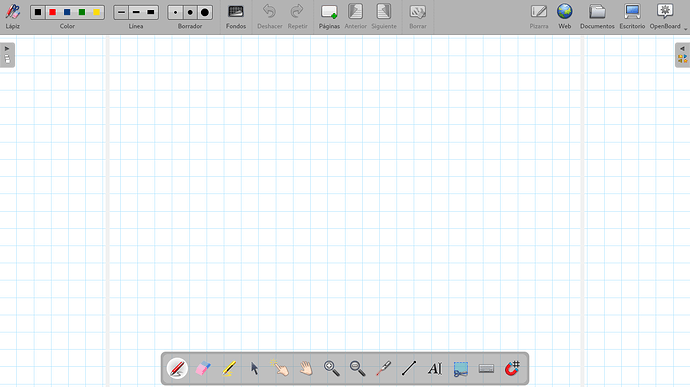Viewport: 690px width, 387px height.
Task: Select the laser pointer tool
Action: point(383,368)
